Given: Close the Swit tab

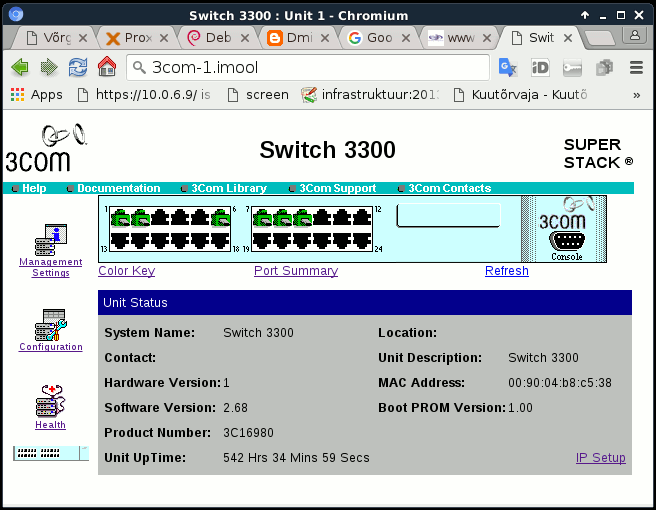Looking at the screenshot, I should click(568, 38).
